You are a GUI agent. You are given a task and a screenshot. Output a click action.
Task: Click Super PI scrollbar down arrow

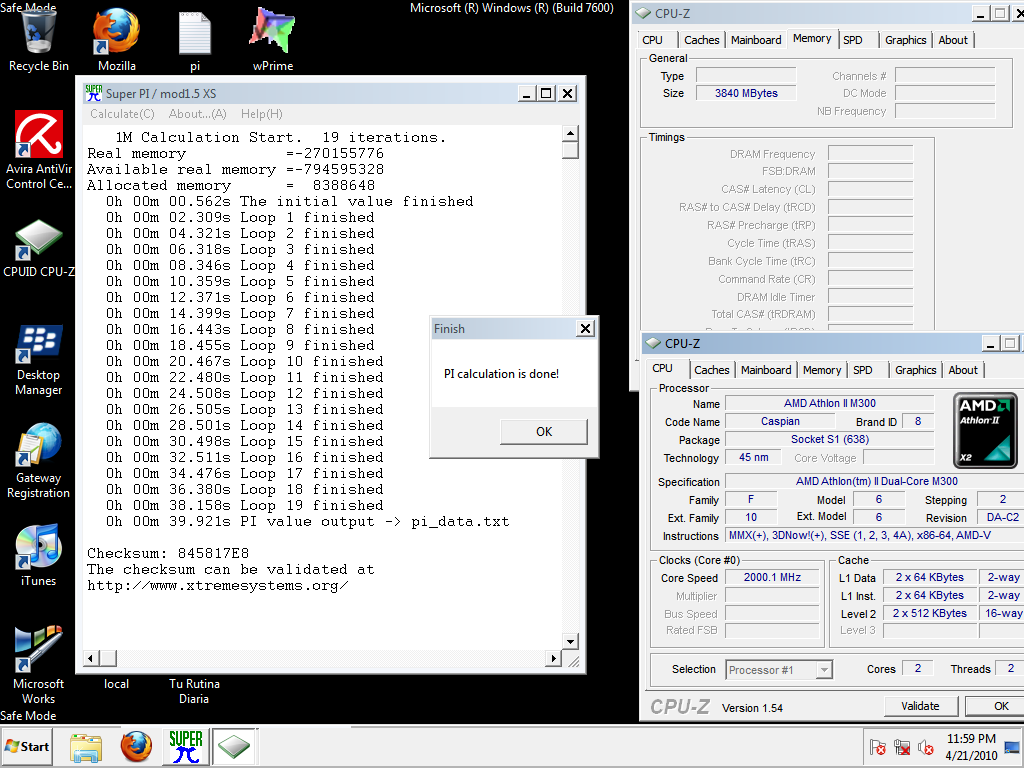[570, 641]
